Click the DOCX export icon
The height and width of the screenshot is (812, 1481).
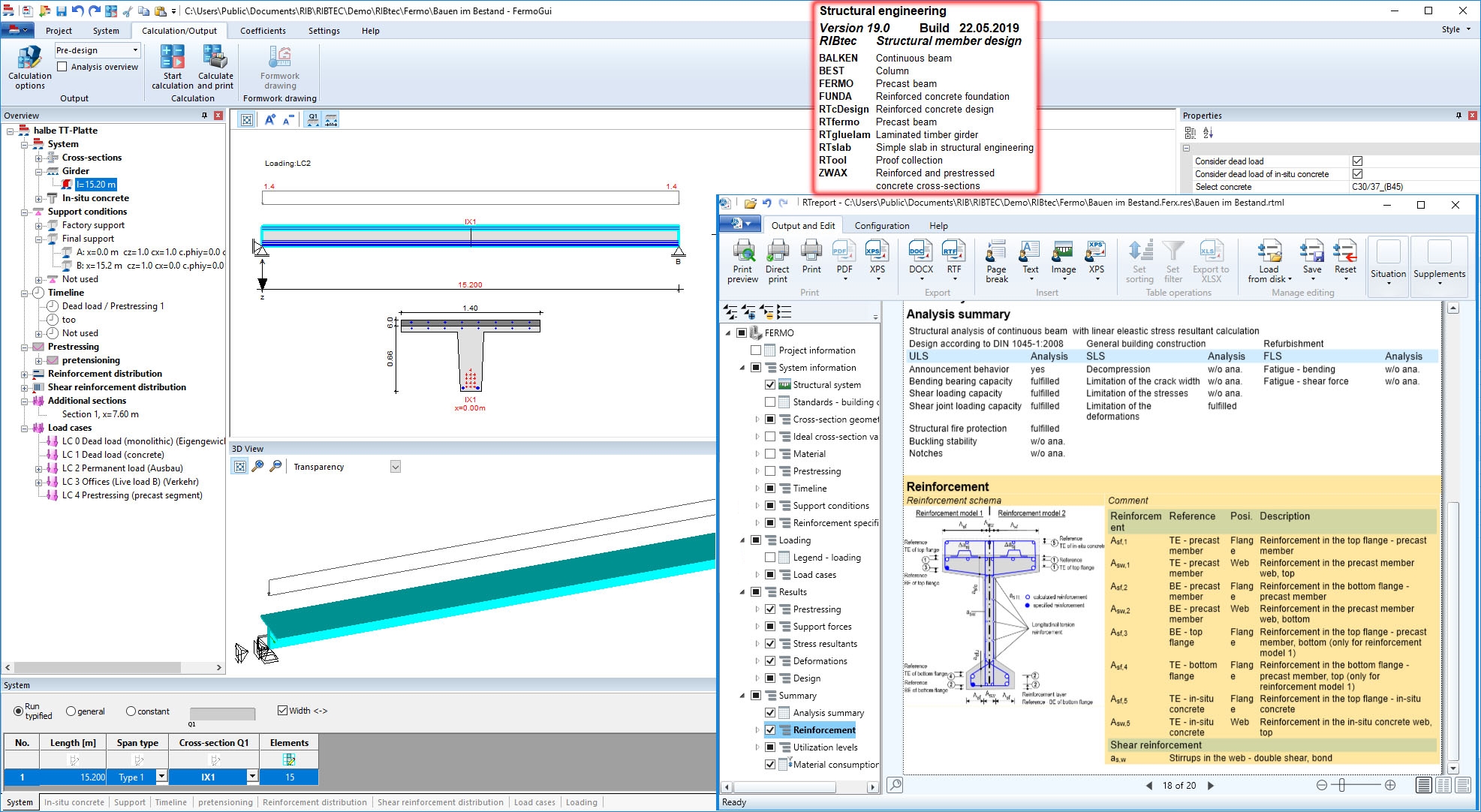click(918, 259)
